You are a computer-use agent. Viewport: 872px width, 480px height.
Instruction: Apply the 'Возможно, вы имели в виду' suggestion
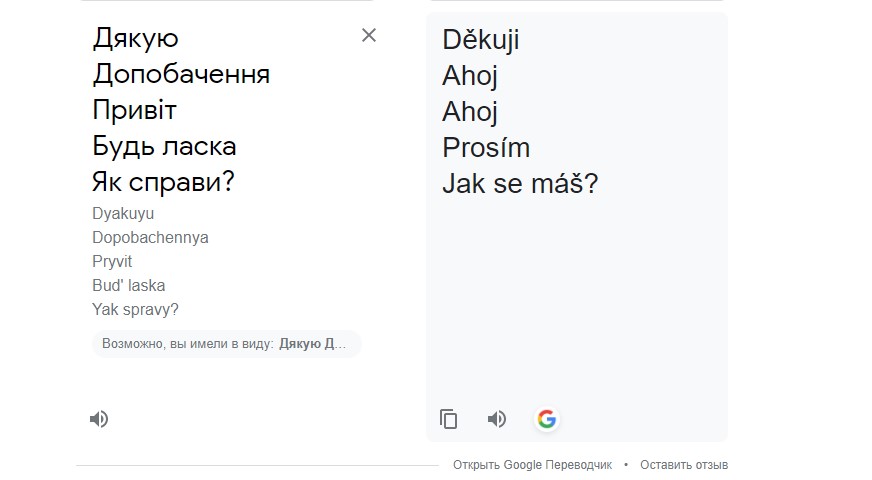227,344
